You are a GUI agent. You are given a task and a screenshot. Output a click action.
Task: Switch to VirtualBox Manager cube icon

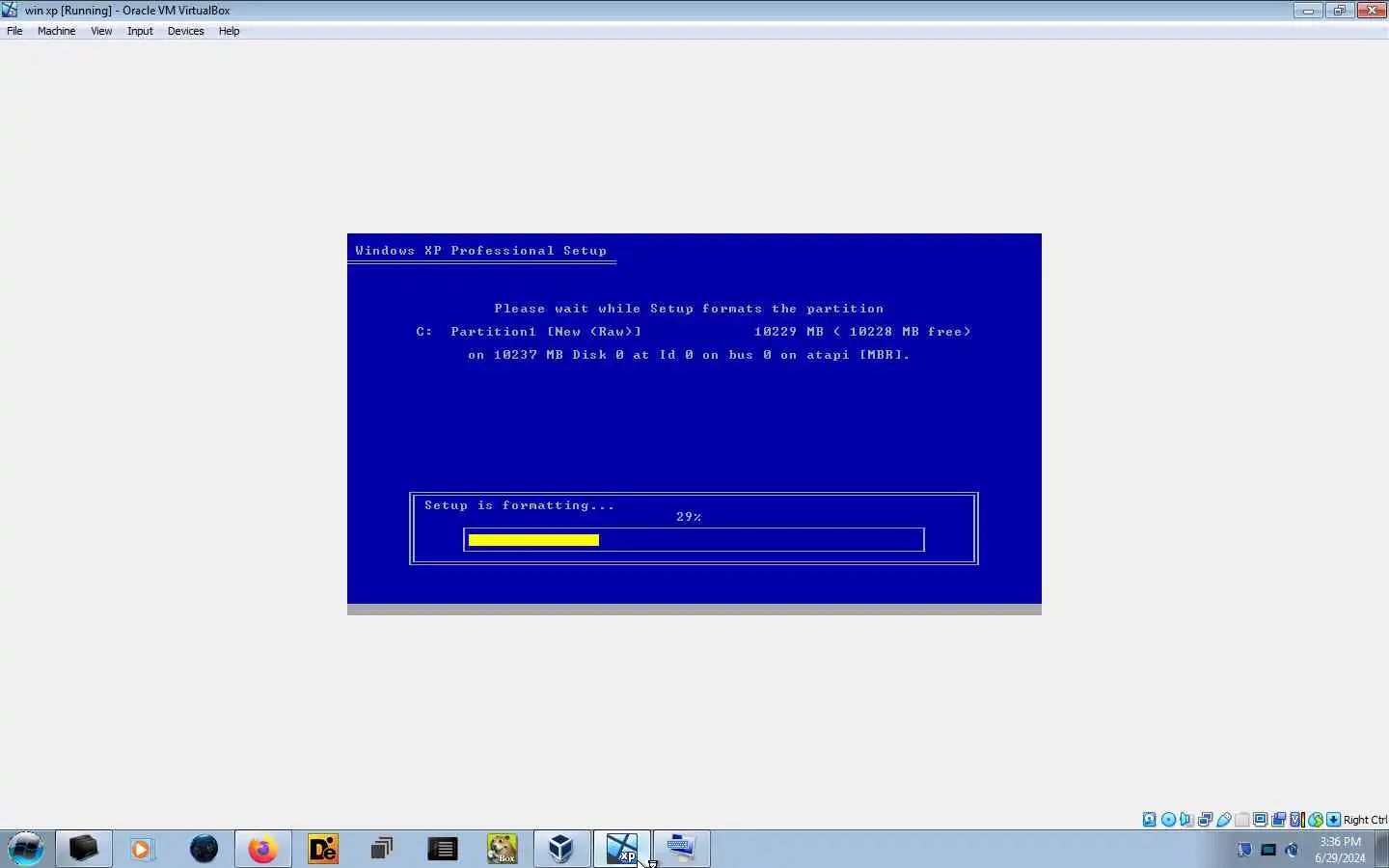561,849
